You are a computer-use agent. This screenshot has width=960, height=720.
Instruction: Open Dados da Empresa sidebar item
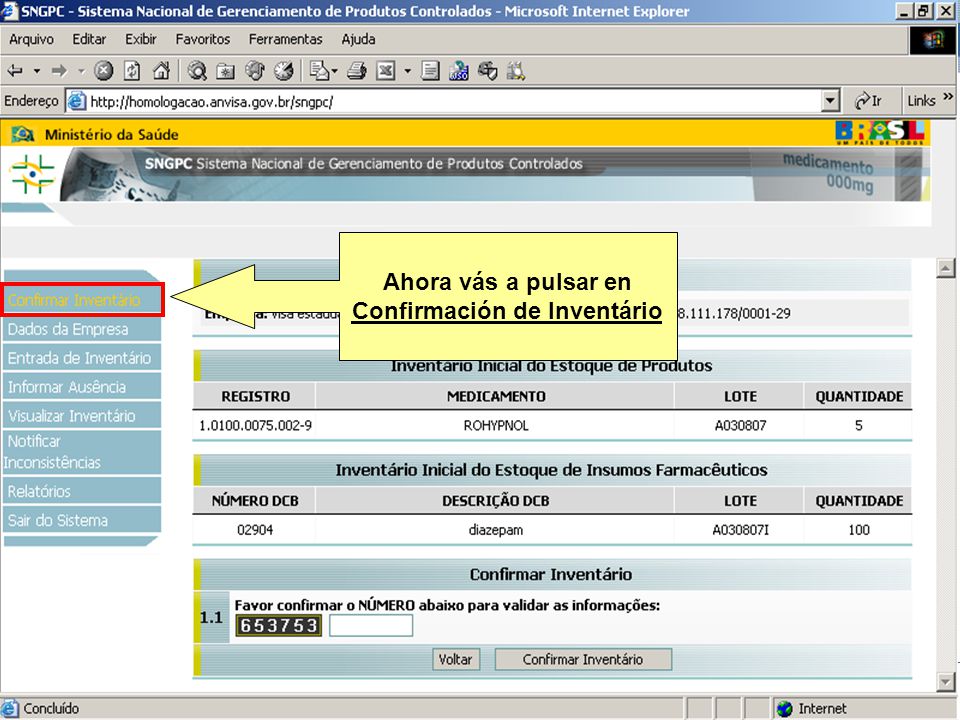coord(83,329)
